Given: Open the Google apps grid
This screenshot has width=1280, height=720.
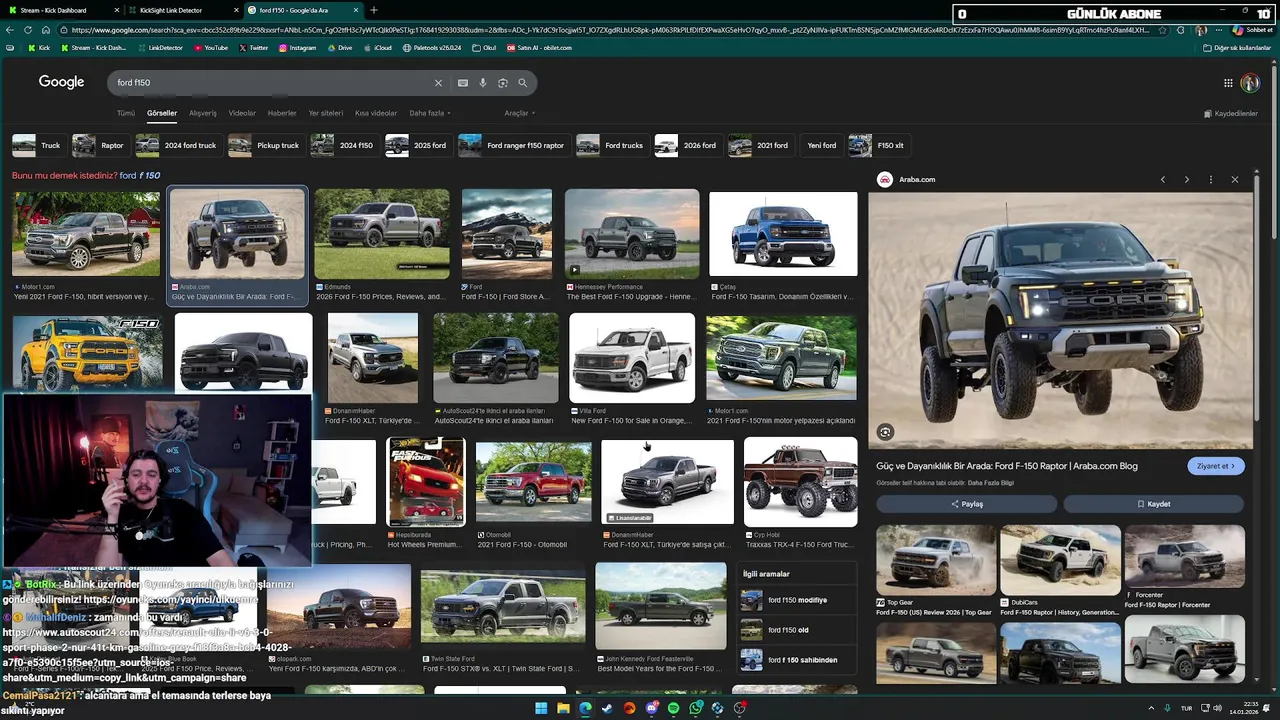Looking at the screenshot, I should [1228, 83].
